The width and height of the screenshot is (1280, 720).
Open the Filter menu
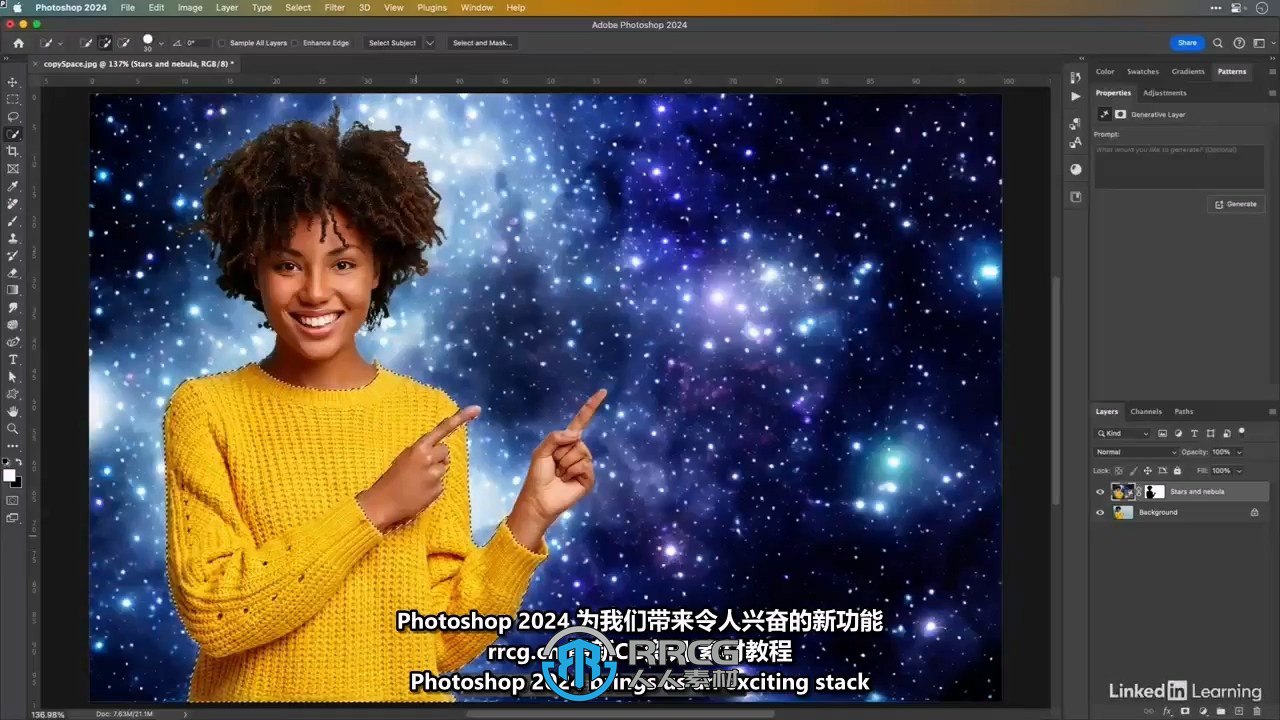tap(335, 7)
